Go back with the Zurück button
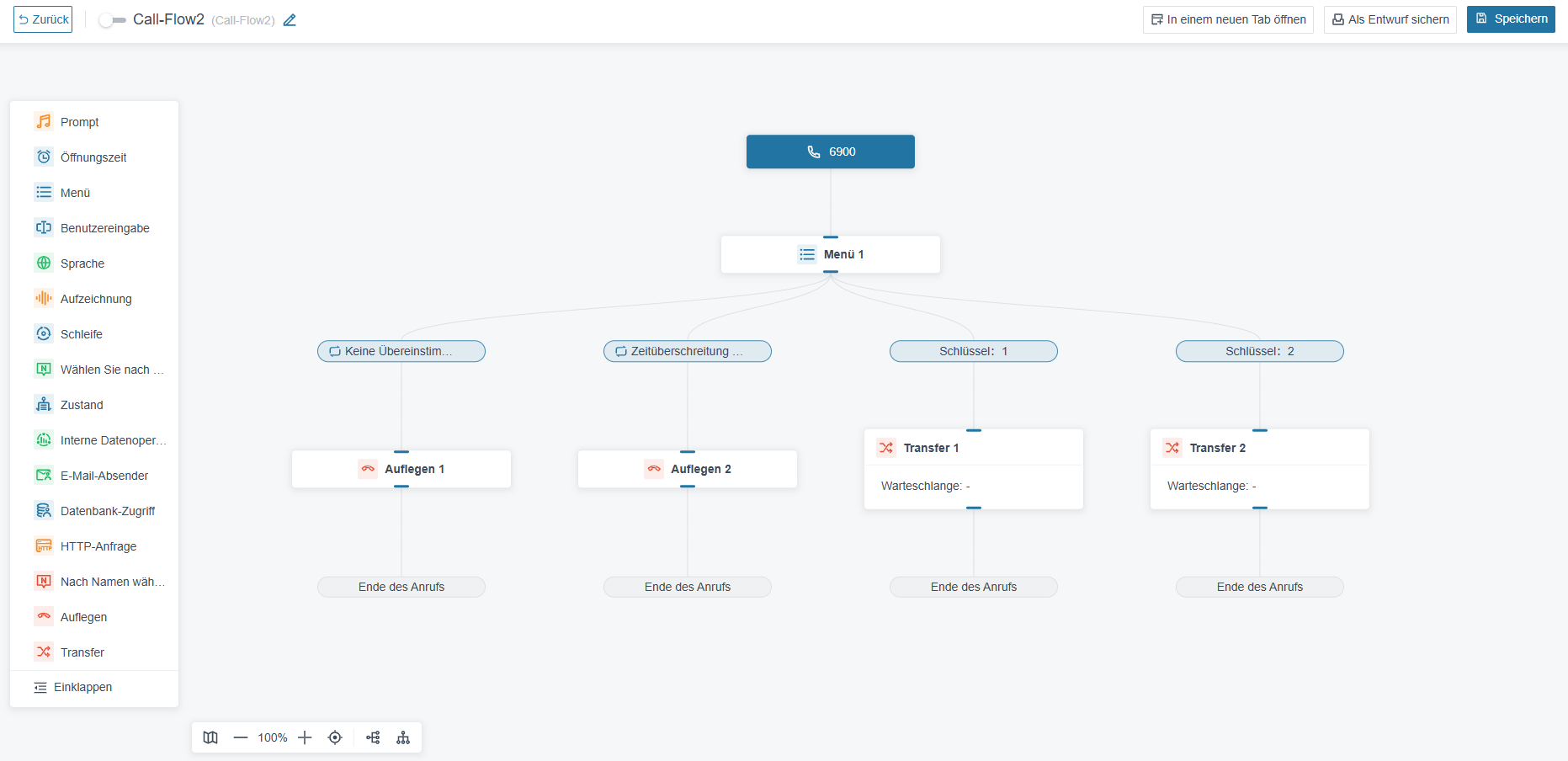Screen dimensions: 1568x761 click(x=43, y=19)
